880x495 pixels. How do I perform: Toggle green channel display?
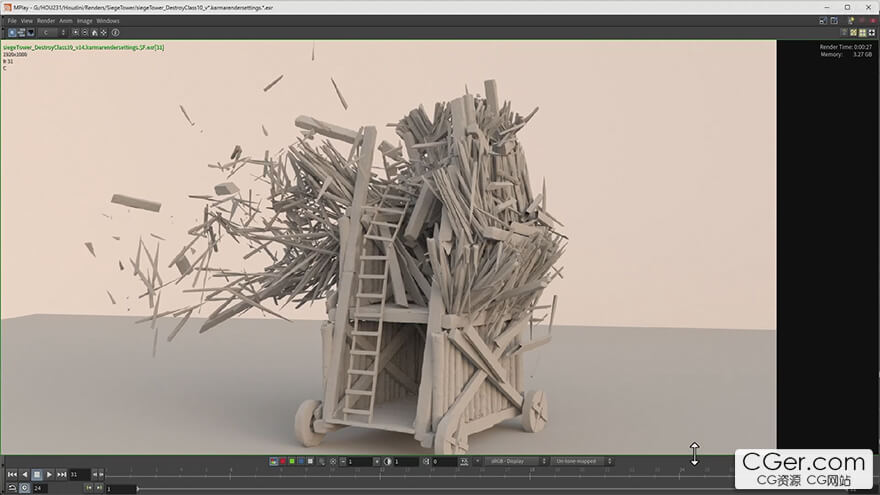pos(291,462)
